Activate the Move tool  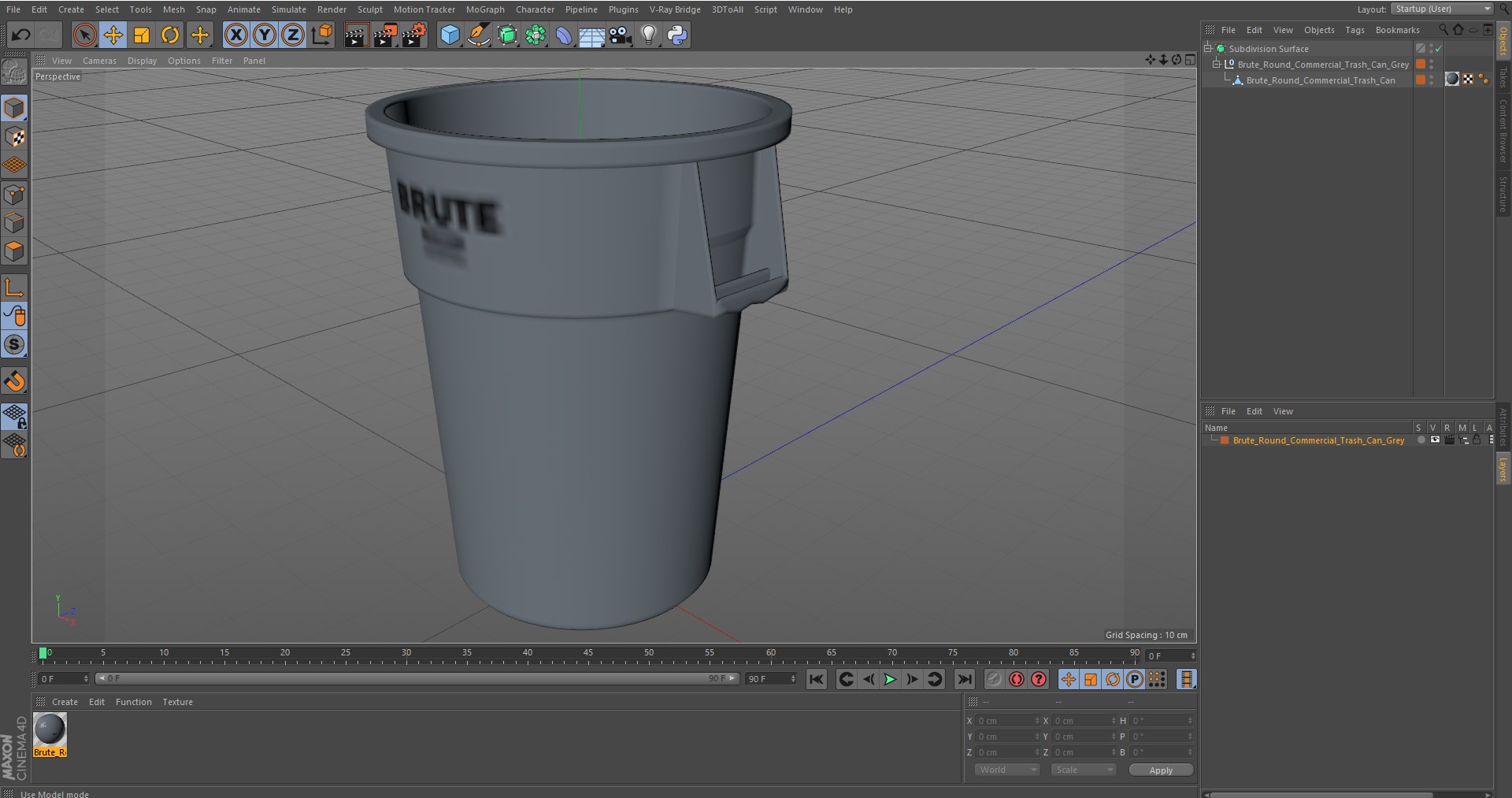click(x=113, y=35)
